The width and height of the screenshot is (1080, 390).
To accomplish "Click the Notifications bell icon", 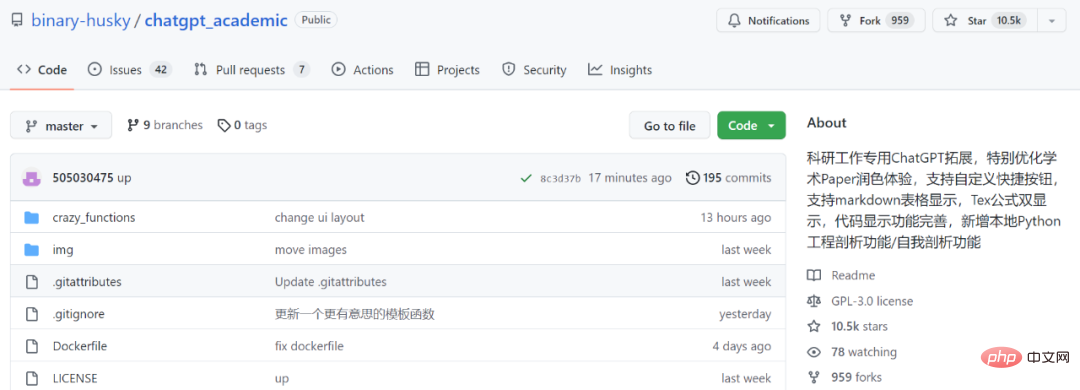I will click(x=735, y=21).
